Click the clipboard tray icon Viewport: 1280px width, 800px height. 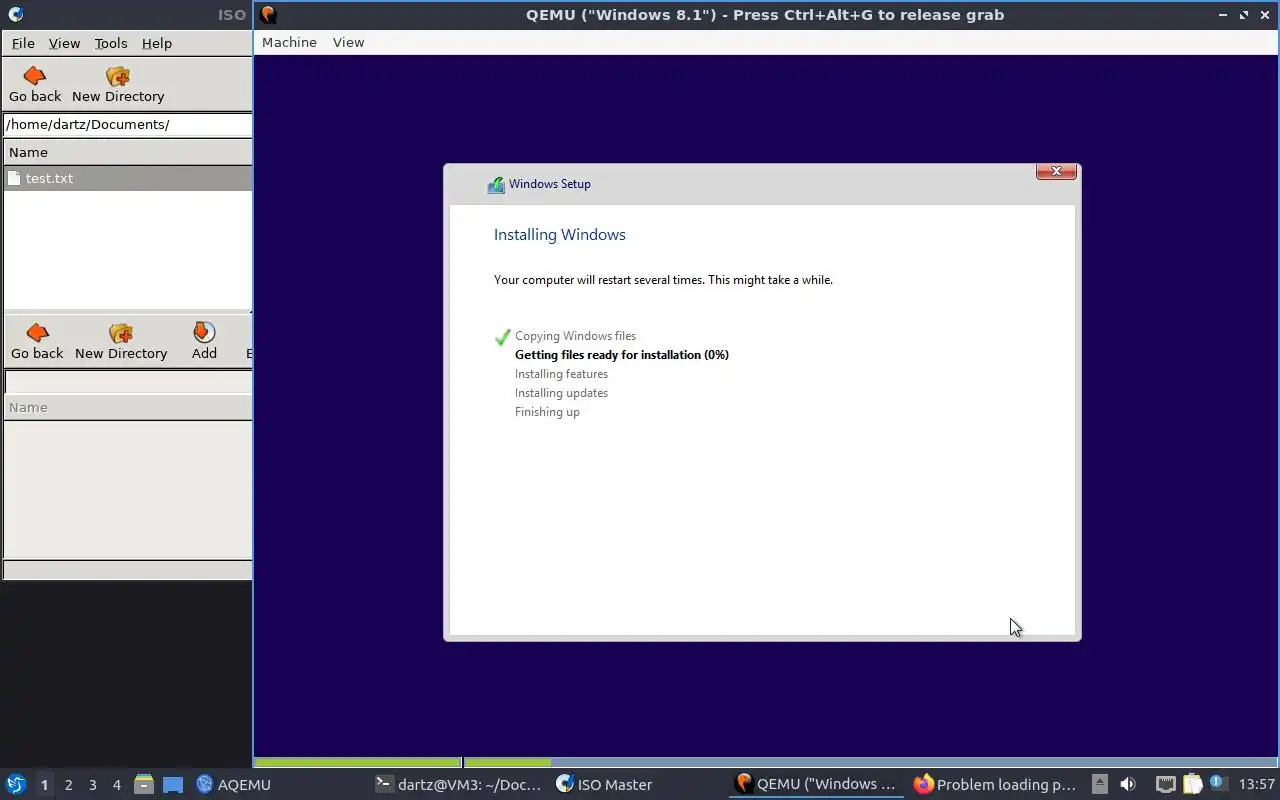1192,785
